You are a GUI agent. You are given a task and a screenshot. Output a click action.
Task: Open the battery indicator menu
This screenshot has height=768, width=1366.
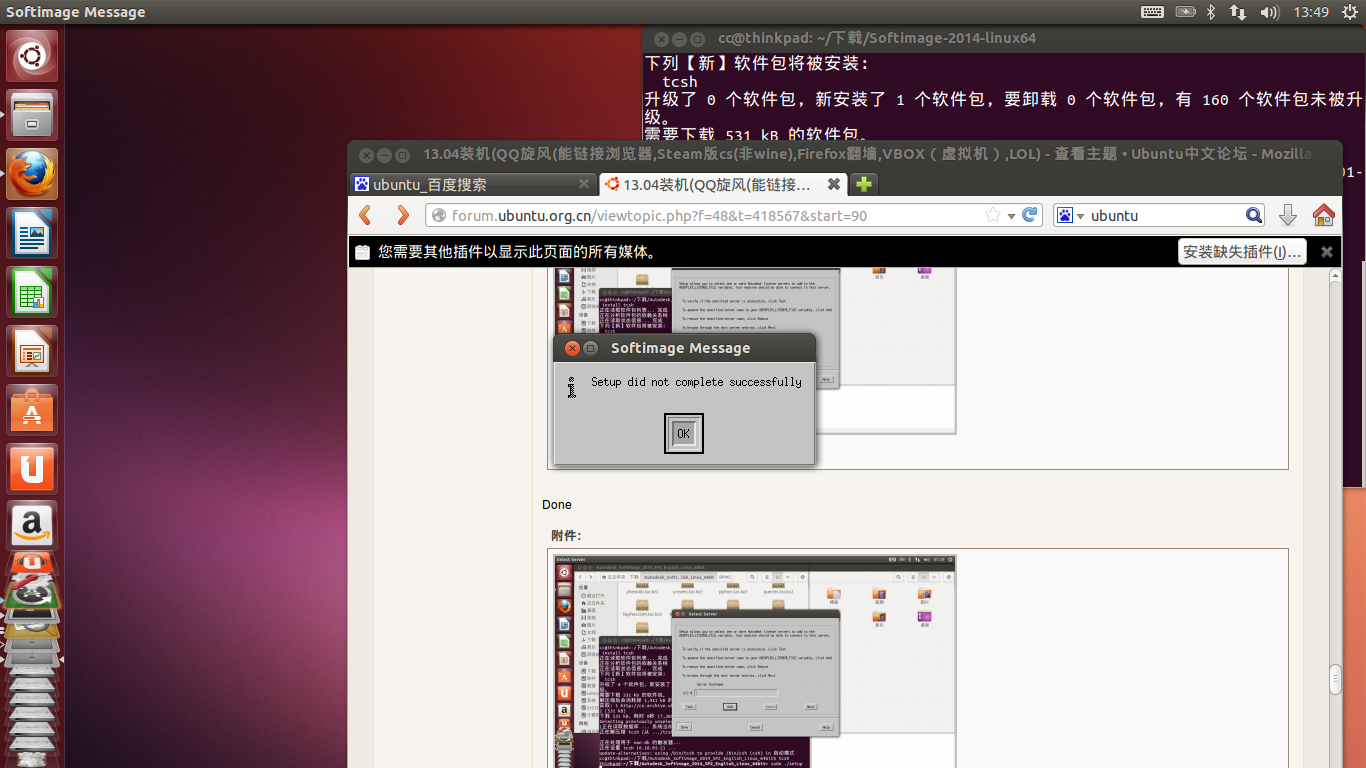[x=1185, y=12]
